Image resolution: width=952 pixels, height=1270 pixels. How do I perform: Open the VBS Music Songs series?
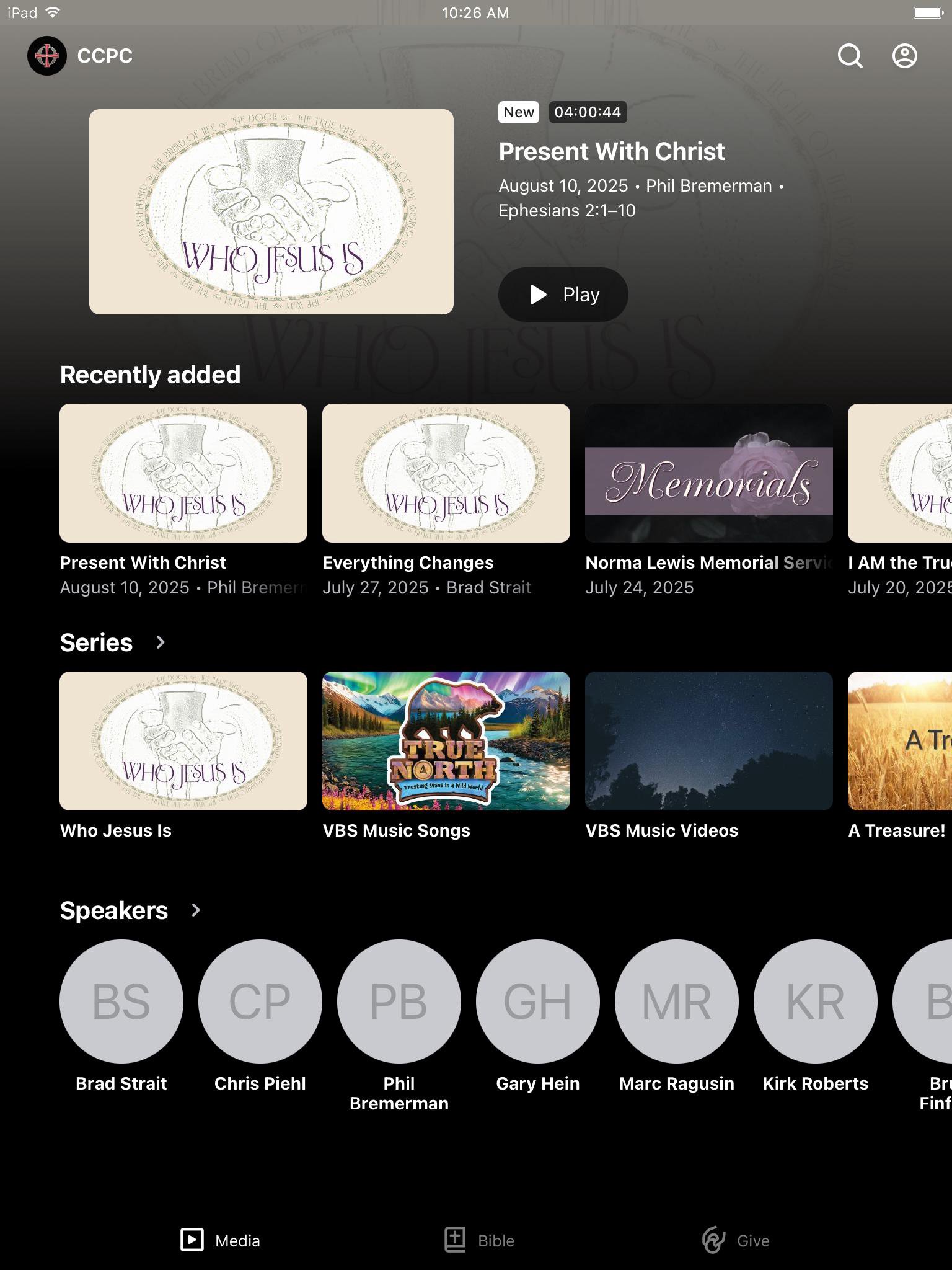click(x=446, y=741)
